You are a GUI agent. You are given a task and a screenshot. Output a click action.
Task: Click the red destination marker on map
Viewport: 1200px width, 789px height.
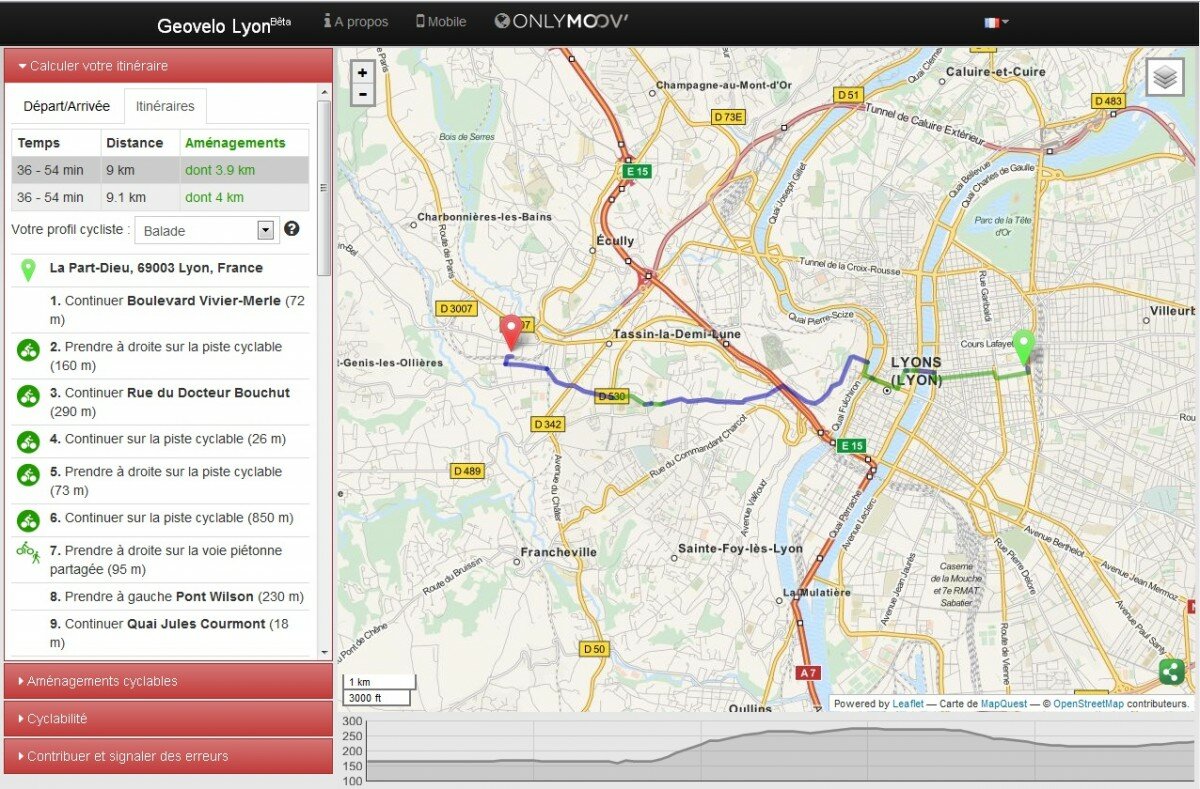point(512,332)
